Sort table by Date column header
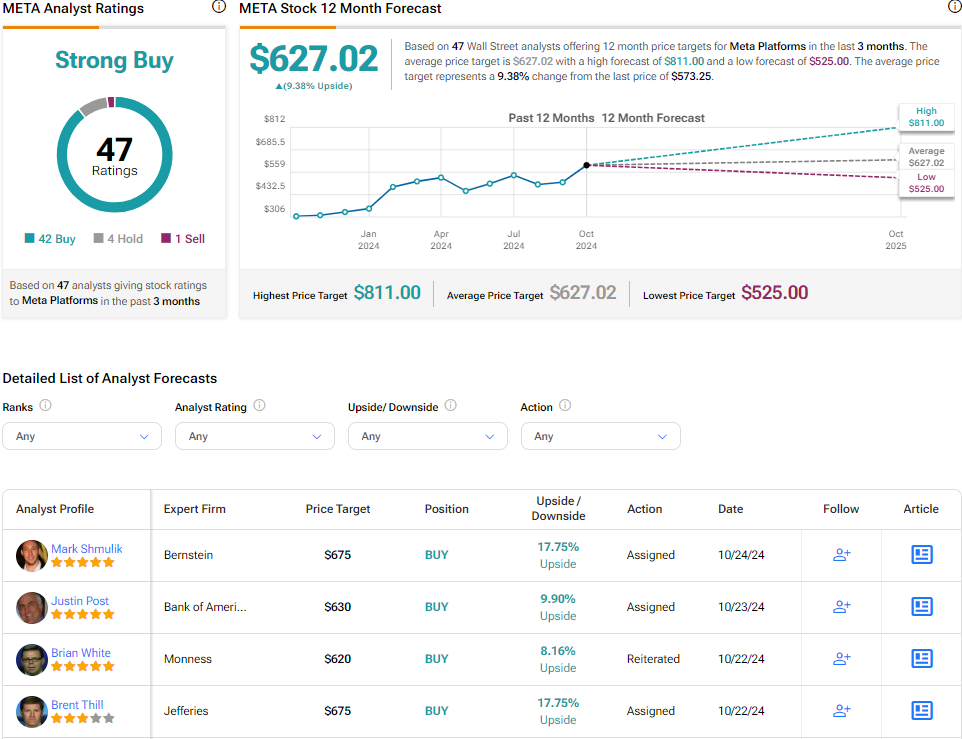 [730, 509]
